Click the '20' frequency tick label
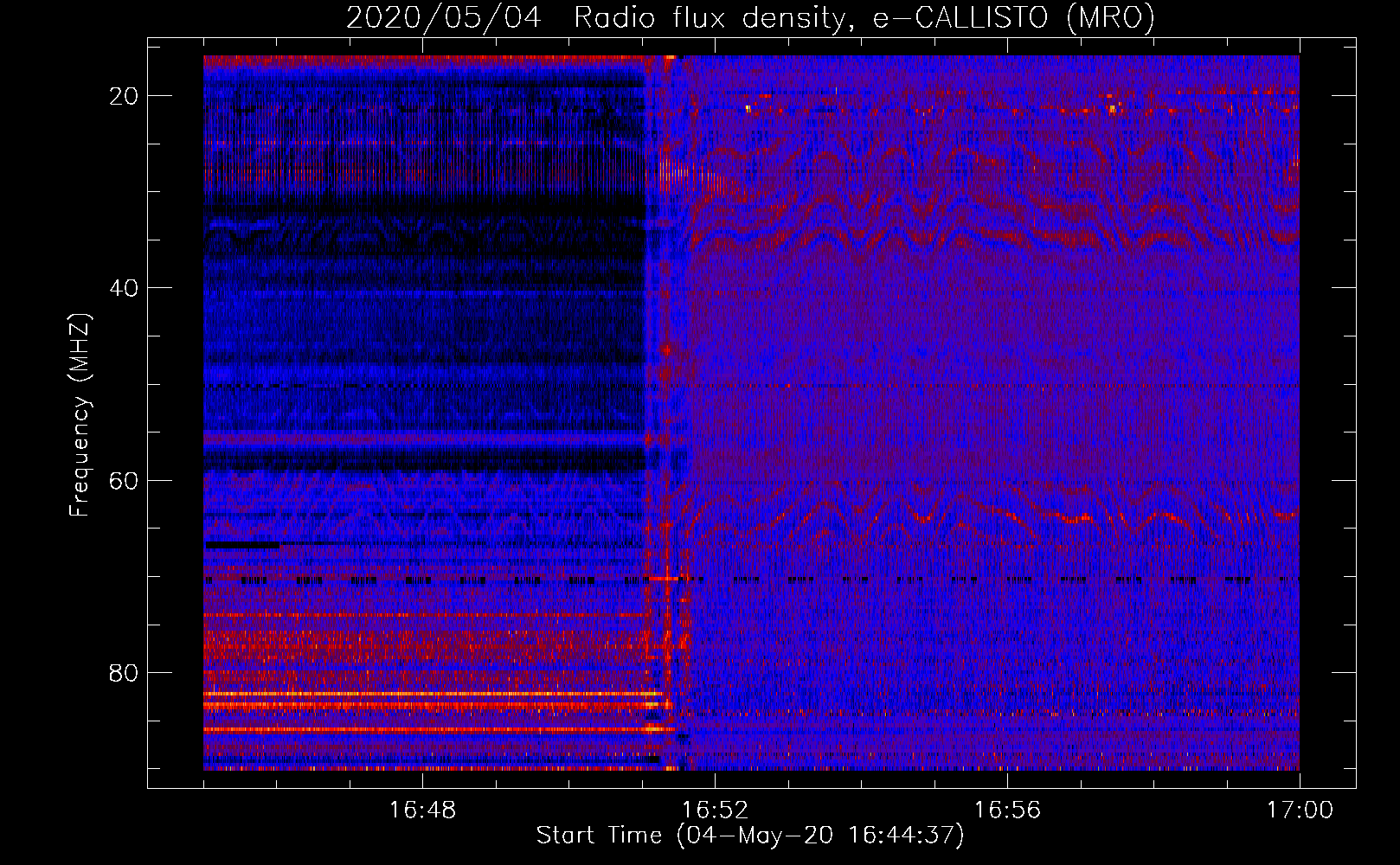This screenshot has width=1400, height=865. 124,96
